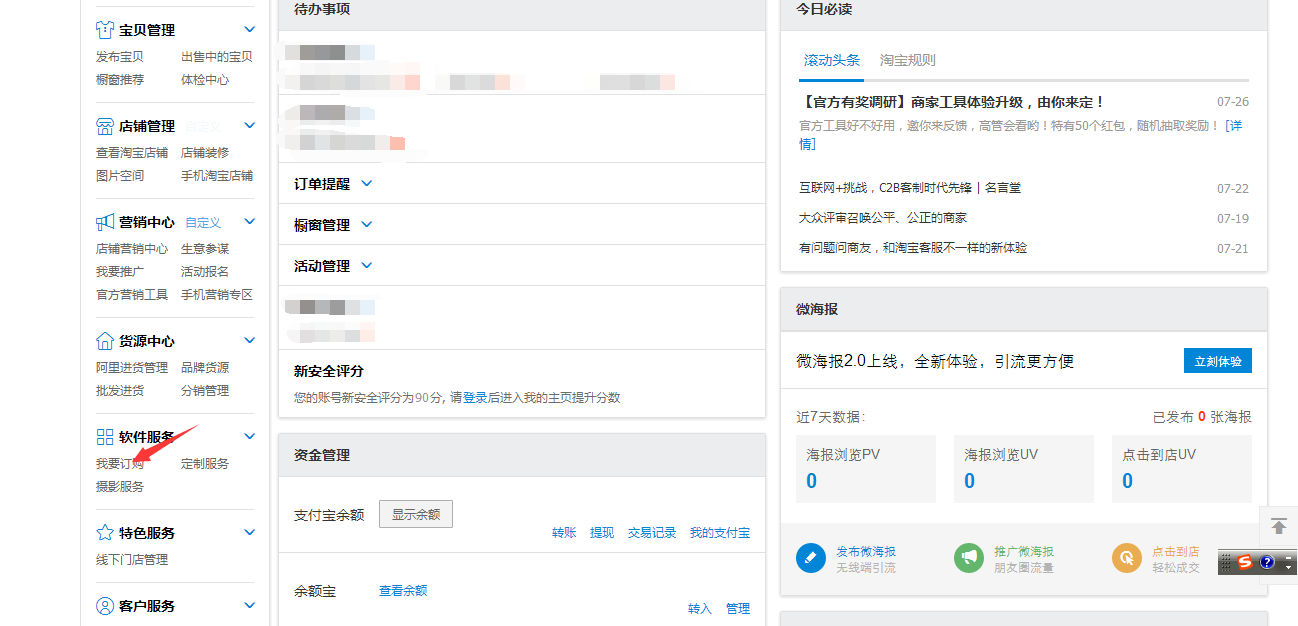The width and height of the screenshot is (1298, 626).
Task: Click the 转入 link under 余额宝
Action: 700,609
